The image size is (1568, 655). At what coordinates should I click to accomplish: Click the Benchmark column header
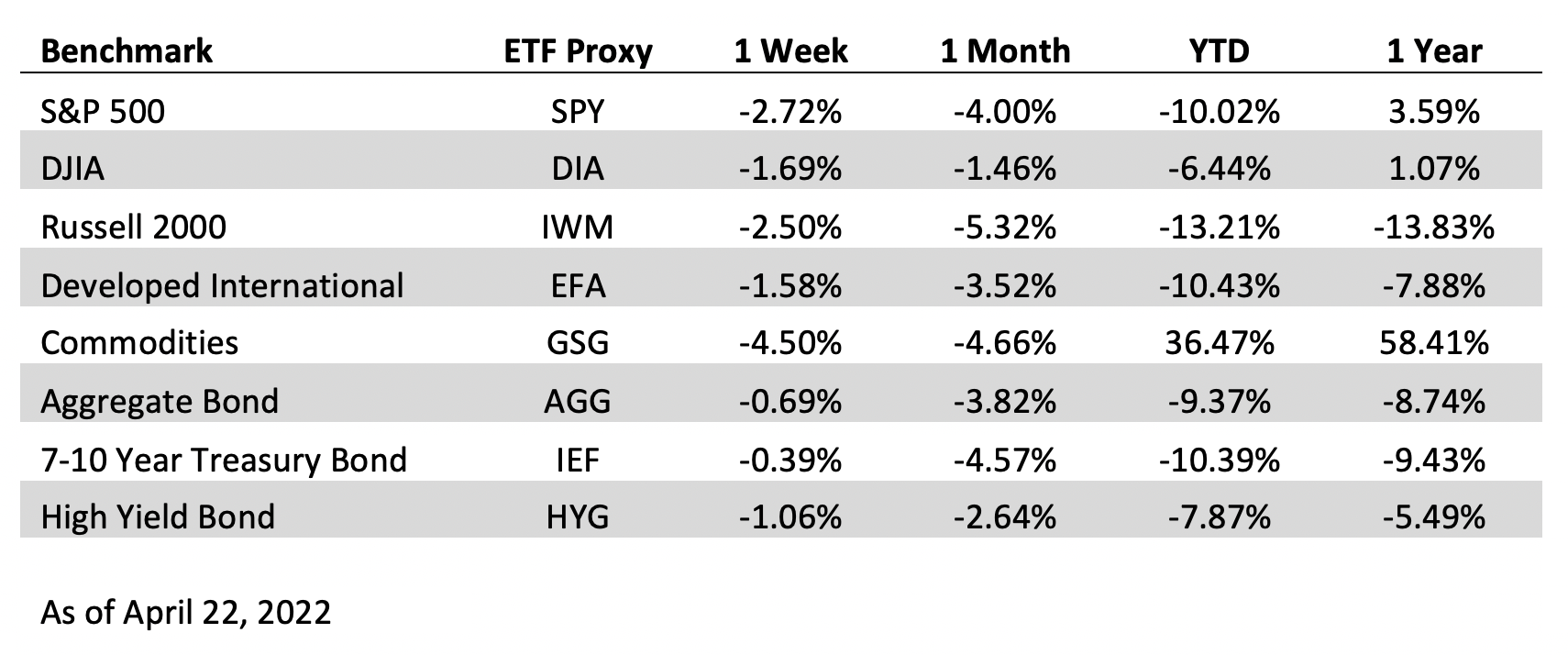127,50
